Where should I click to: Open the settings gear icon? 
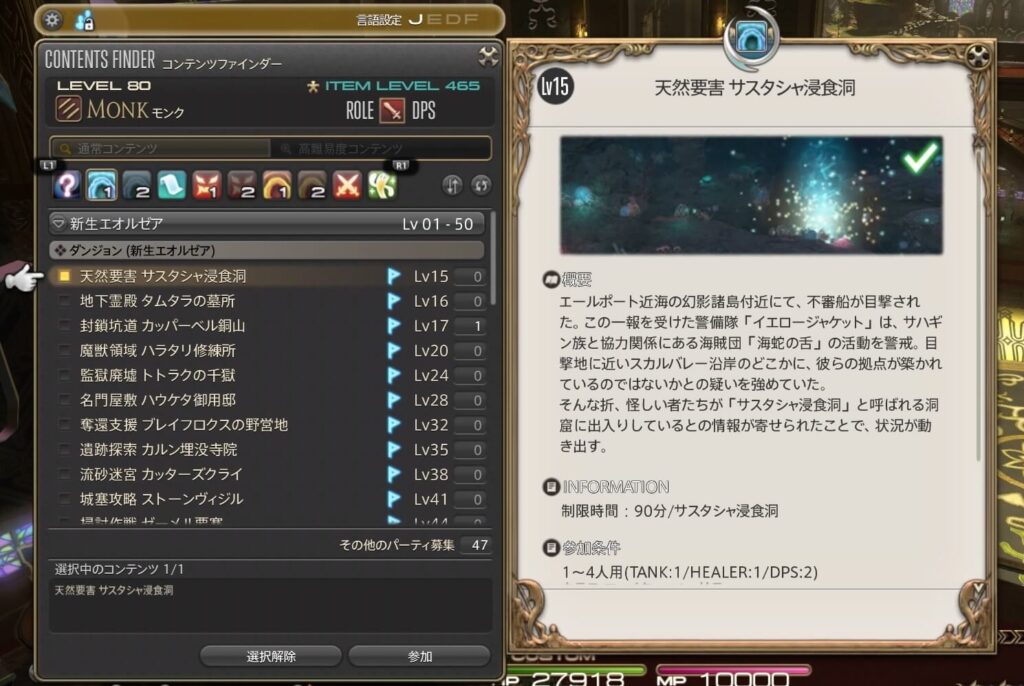pos(52,20)
